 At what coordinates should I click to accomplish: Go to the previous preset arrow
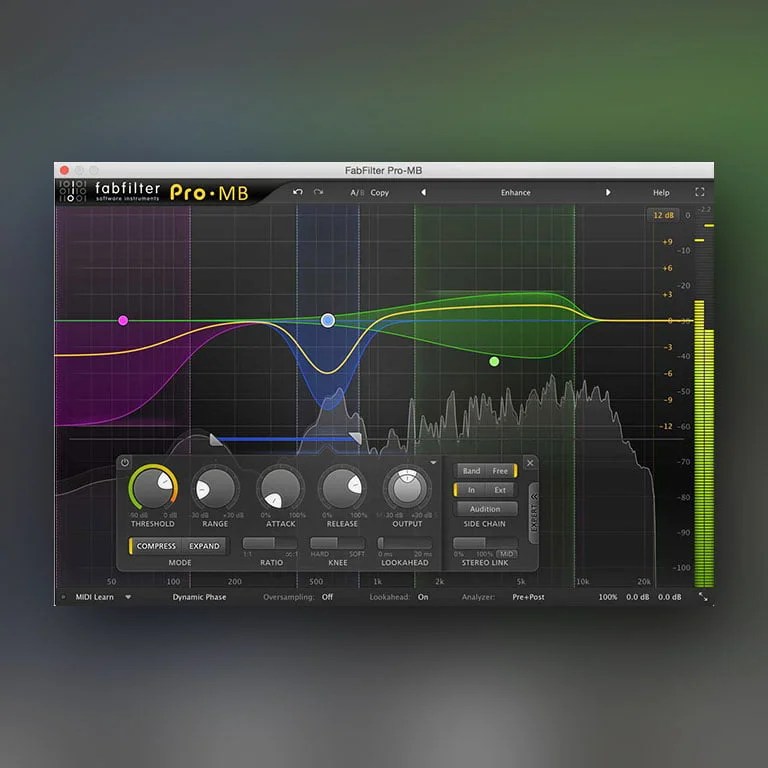point(424,192)
